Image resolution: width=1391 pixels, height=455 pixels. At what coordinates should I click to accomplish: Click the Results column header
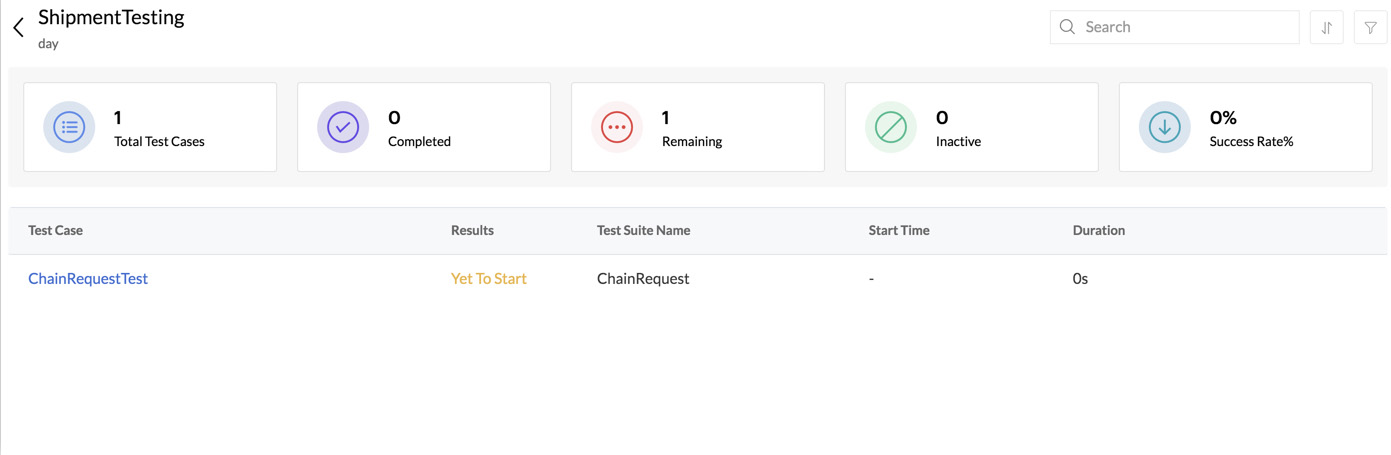coord(472,230)
